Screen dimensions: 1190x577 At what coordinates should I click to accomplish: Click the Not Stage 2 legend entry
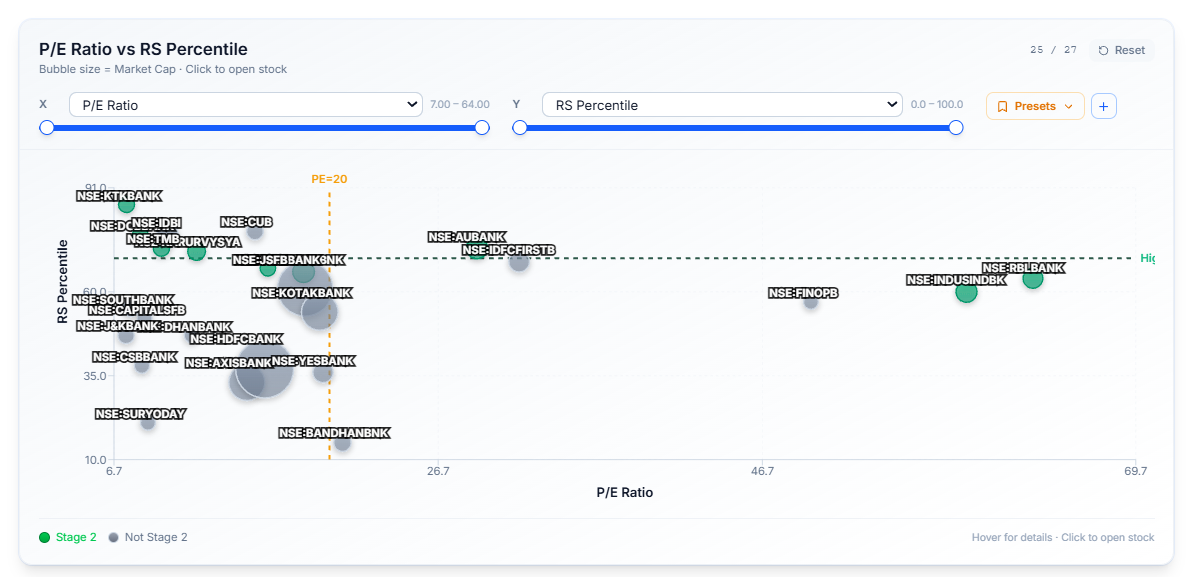pos(148,538)
